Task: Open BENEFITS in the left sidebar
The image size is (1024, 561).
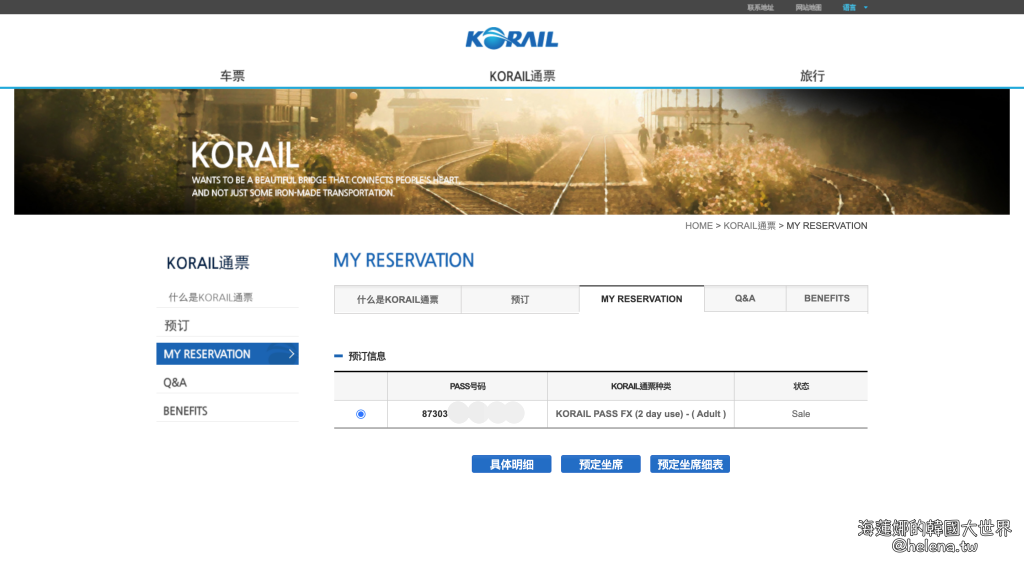Action: 185,411
